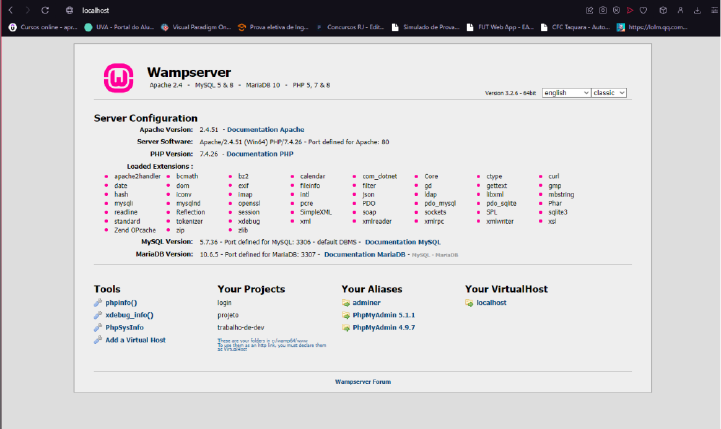Open the Documentation MariaDB link
The width and height of the screenshot is (721, 429).
point(365,254)
